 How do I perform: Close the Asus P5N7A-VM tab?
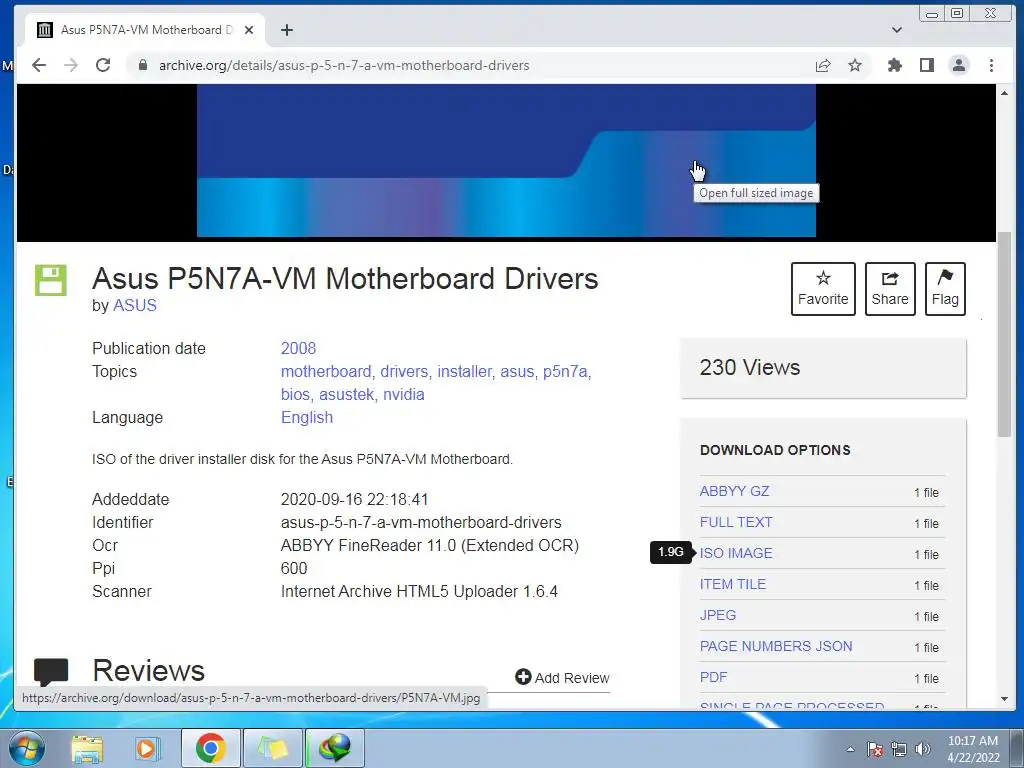[x=249, y=30]
